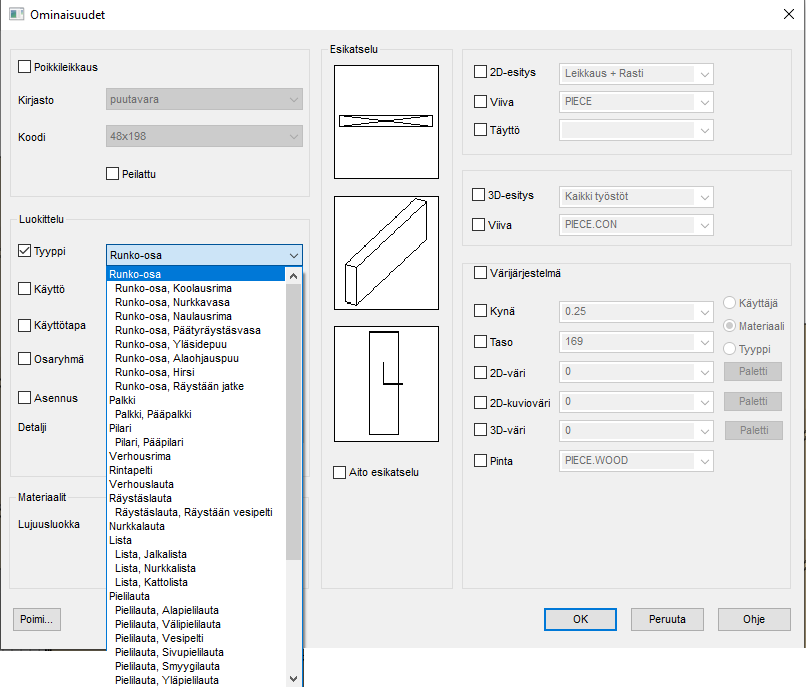The height and width of the screenshot is (689, 806).
Task: Collapse the Tyyppi Runko-osa dropdown arrow
Action: 292,255
